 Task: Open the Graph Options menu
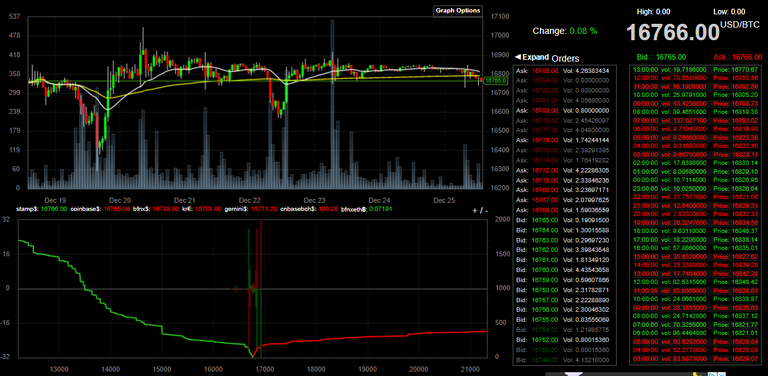[x=458, y=11]
